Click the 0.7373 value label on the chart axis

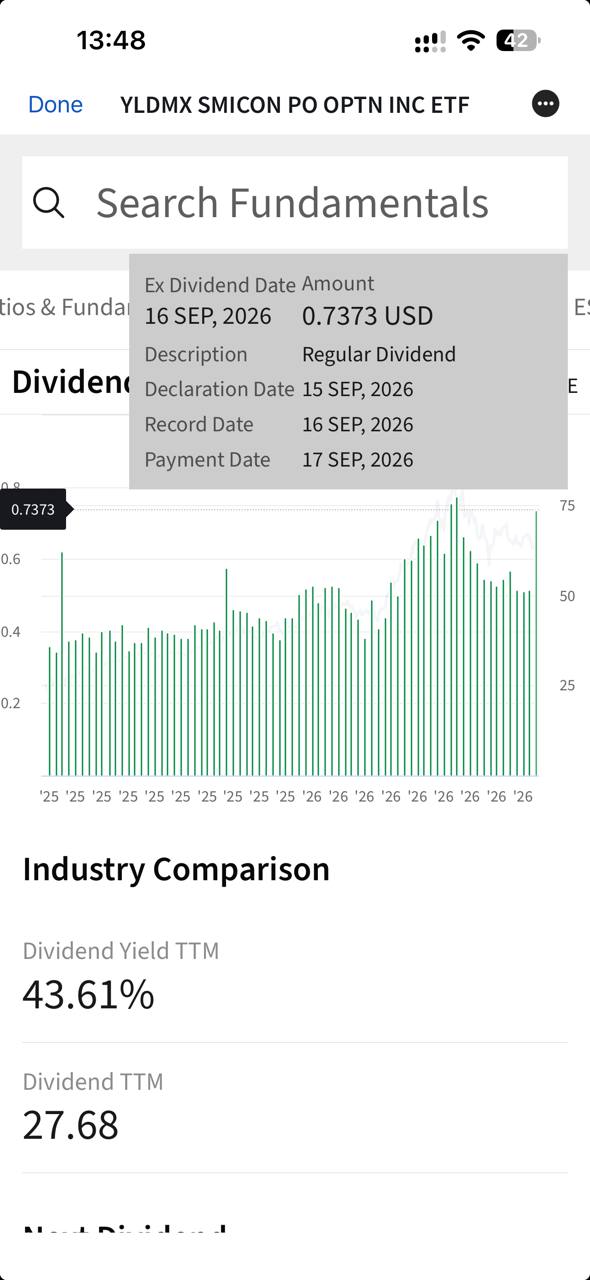point(33,510)
